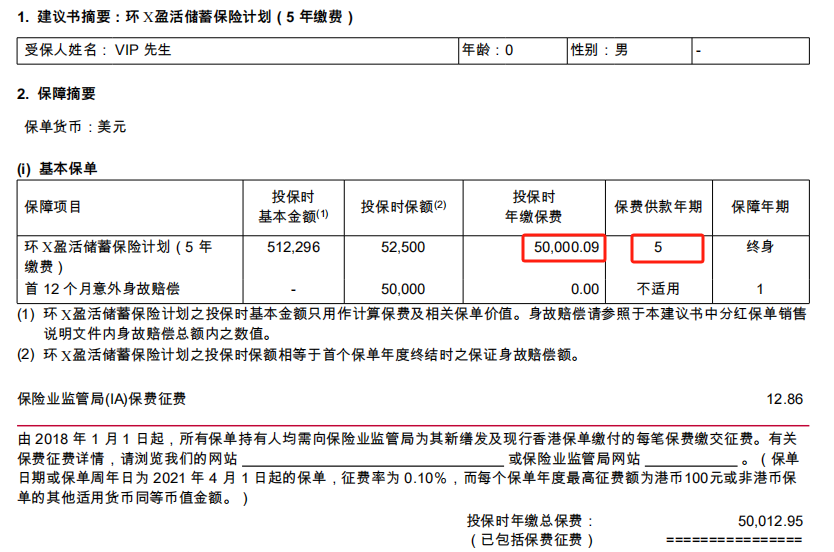Click the paragraph starting 由2018年1月1日起

tap(407, 468)
